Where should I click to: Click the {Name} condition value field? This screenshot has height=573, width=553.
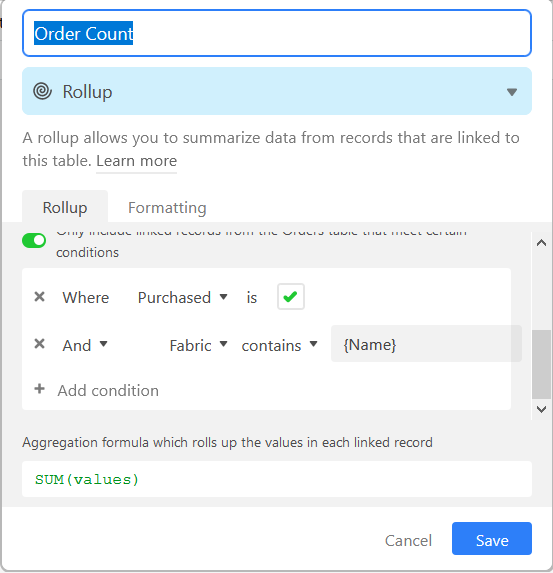(x=426, y=344)
